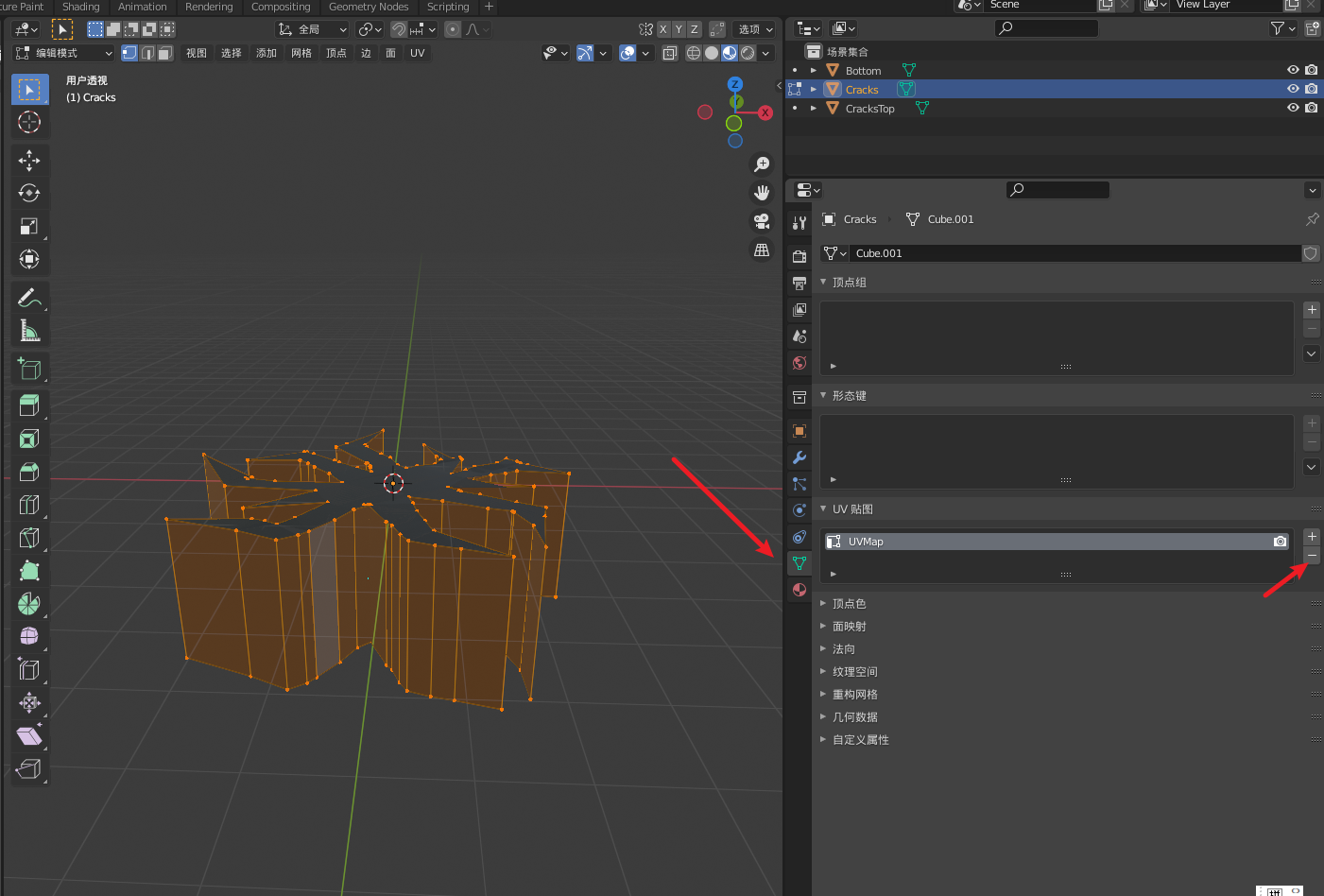
Task: Click the pan hand gizmo in viewport
Action: 762,193
